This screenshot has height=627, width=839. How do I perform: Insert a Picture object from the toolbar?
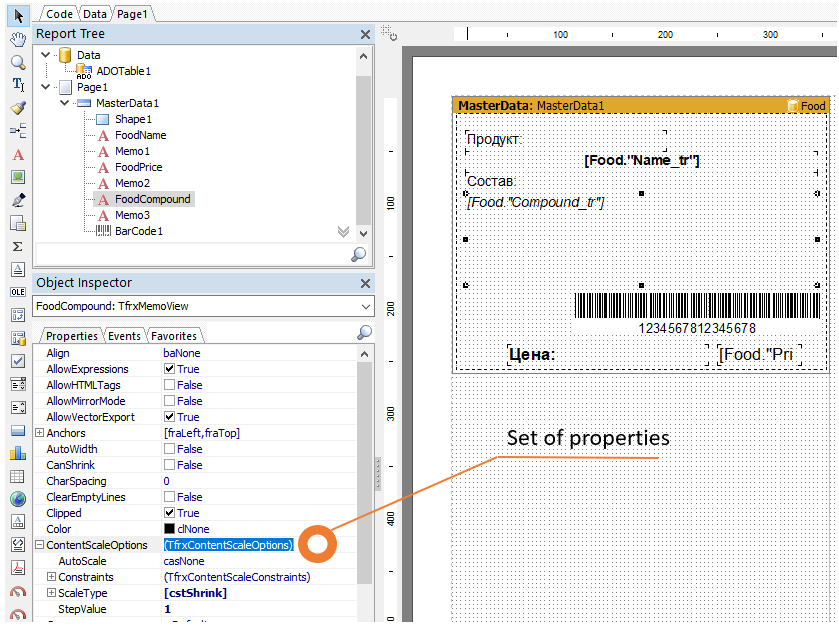[x=18, y=178]
